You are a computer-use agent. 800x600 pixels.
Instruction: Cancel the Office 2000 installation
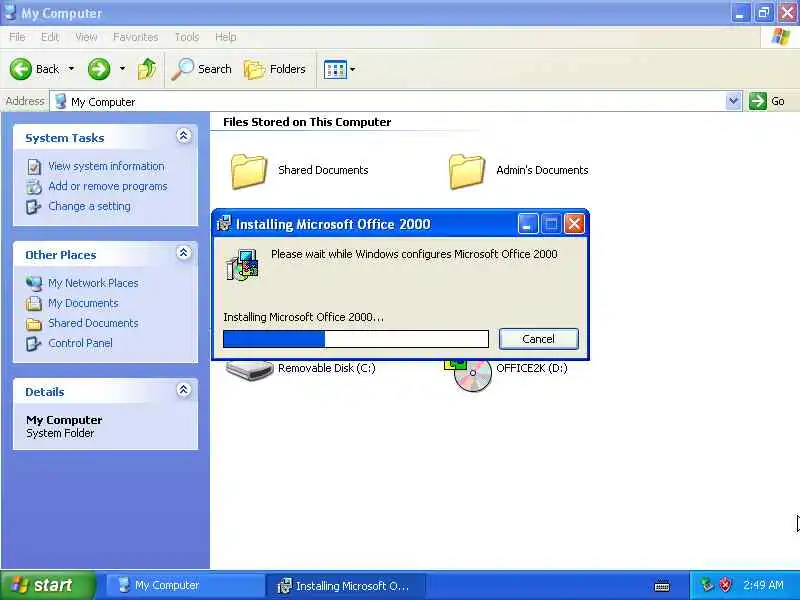(538, 339)
